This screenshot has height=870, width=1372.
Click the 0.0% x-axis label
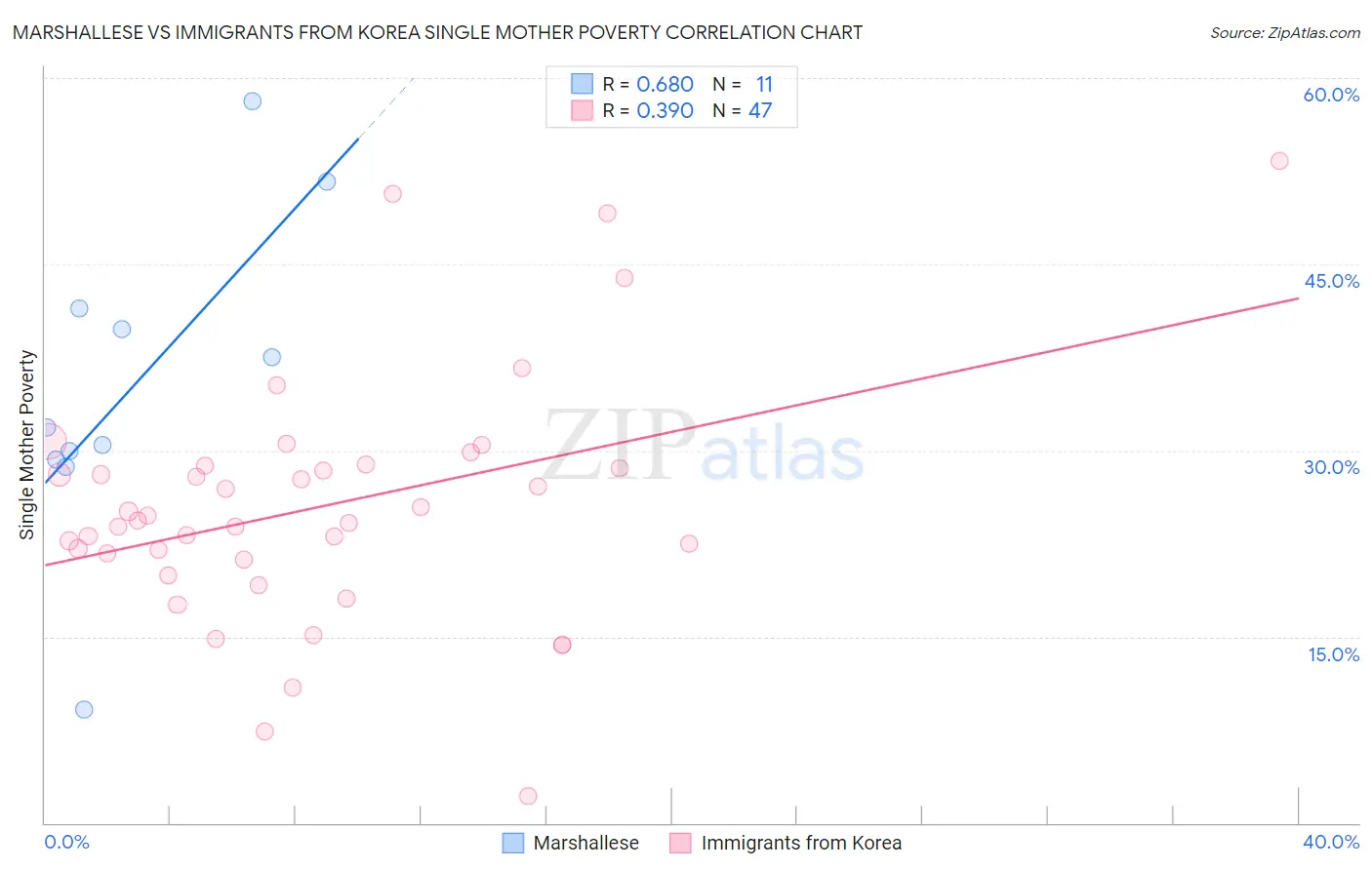(67, 842)
